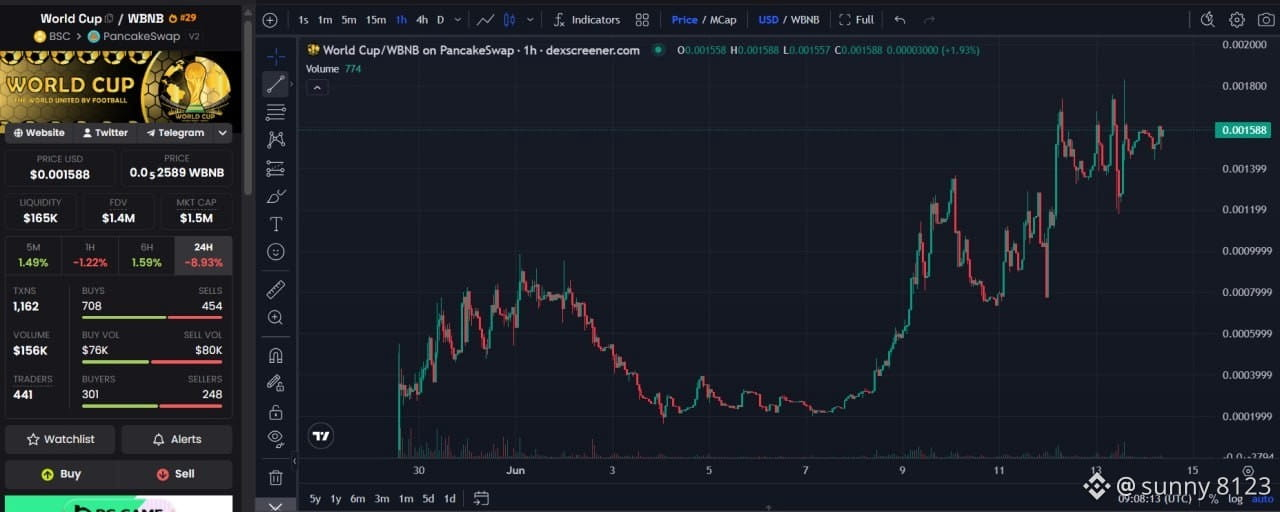Select the 4h timeframe

[x=422, y=20]
